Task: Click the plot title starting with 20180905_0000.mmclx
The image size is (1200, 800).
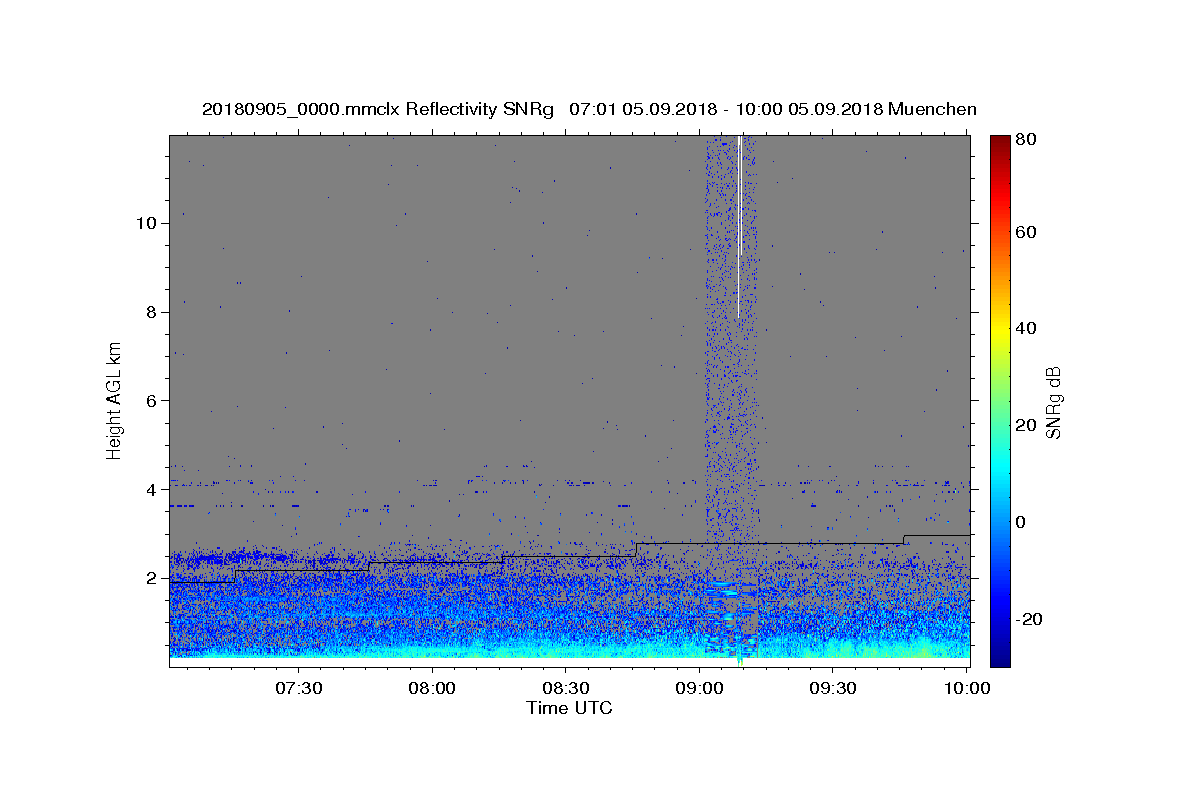Action: tap(589, 109)
